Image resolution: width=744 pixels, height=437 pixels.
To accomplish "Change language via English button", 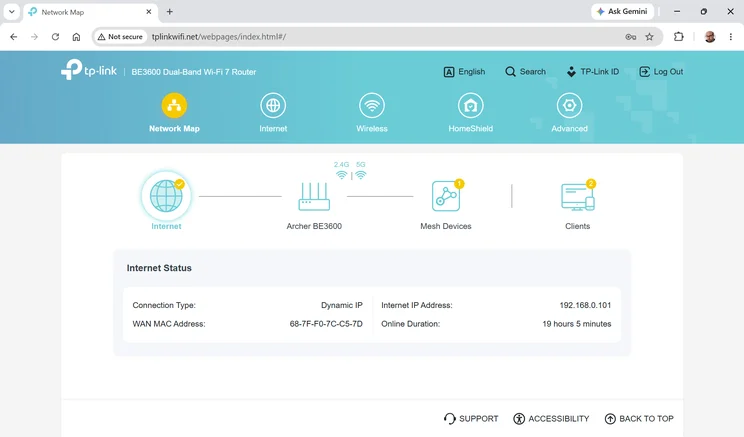I will (x=464, y=72).
